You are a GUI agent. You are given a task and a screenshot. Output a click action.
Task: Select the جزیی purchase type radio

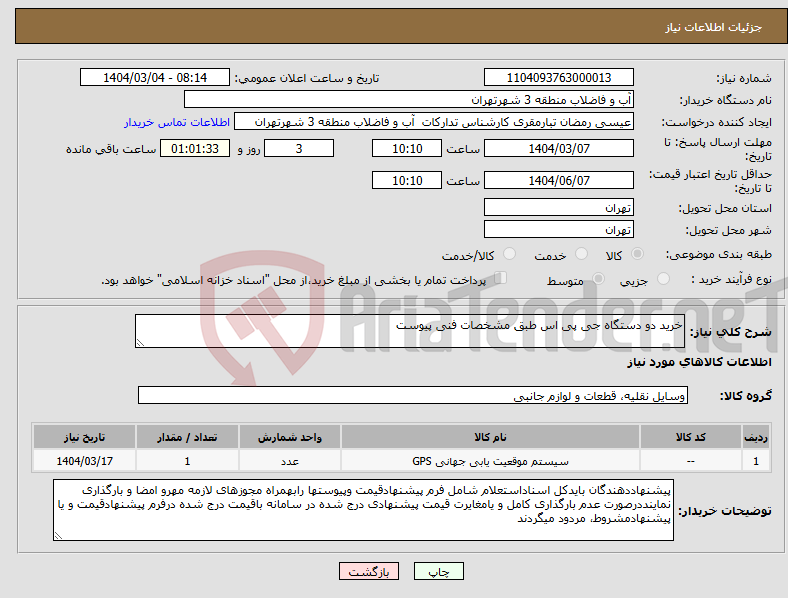point(663,279)
